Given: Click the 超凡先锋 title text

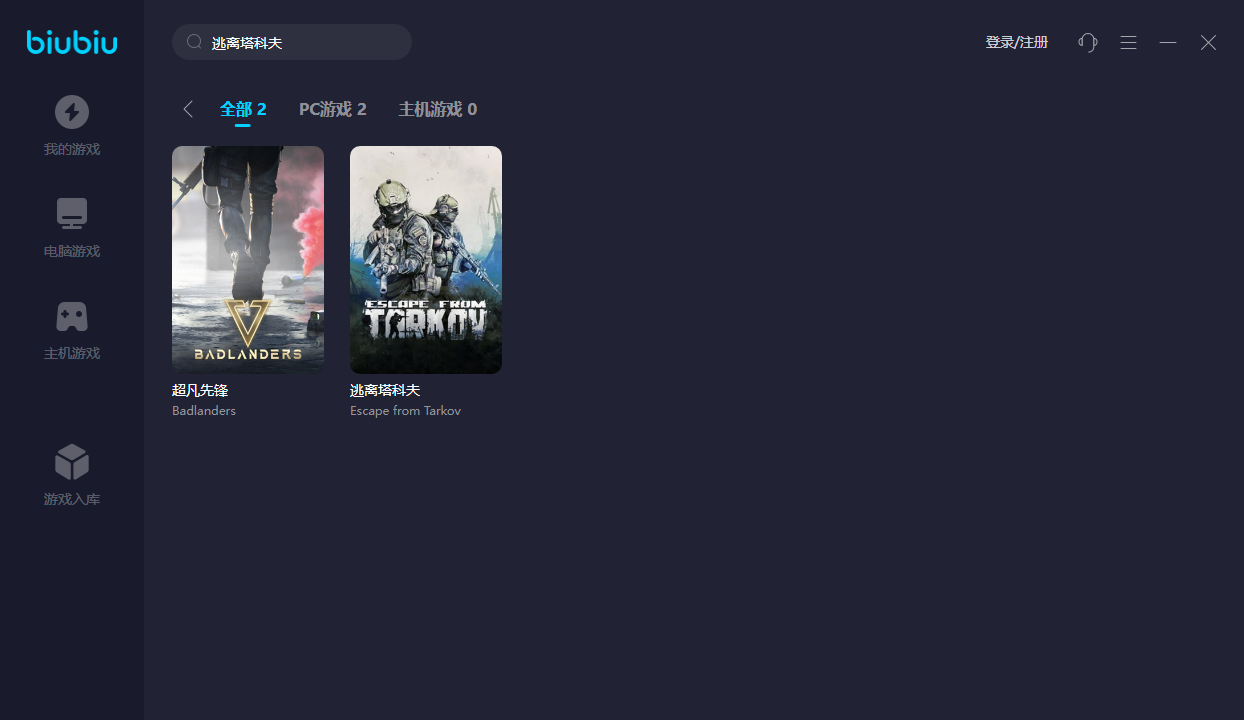Looking at the screenshot, I should coord(200,390).
